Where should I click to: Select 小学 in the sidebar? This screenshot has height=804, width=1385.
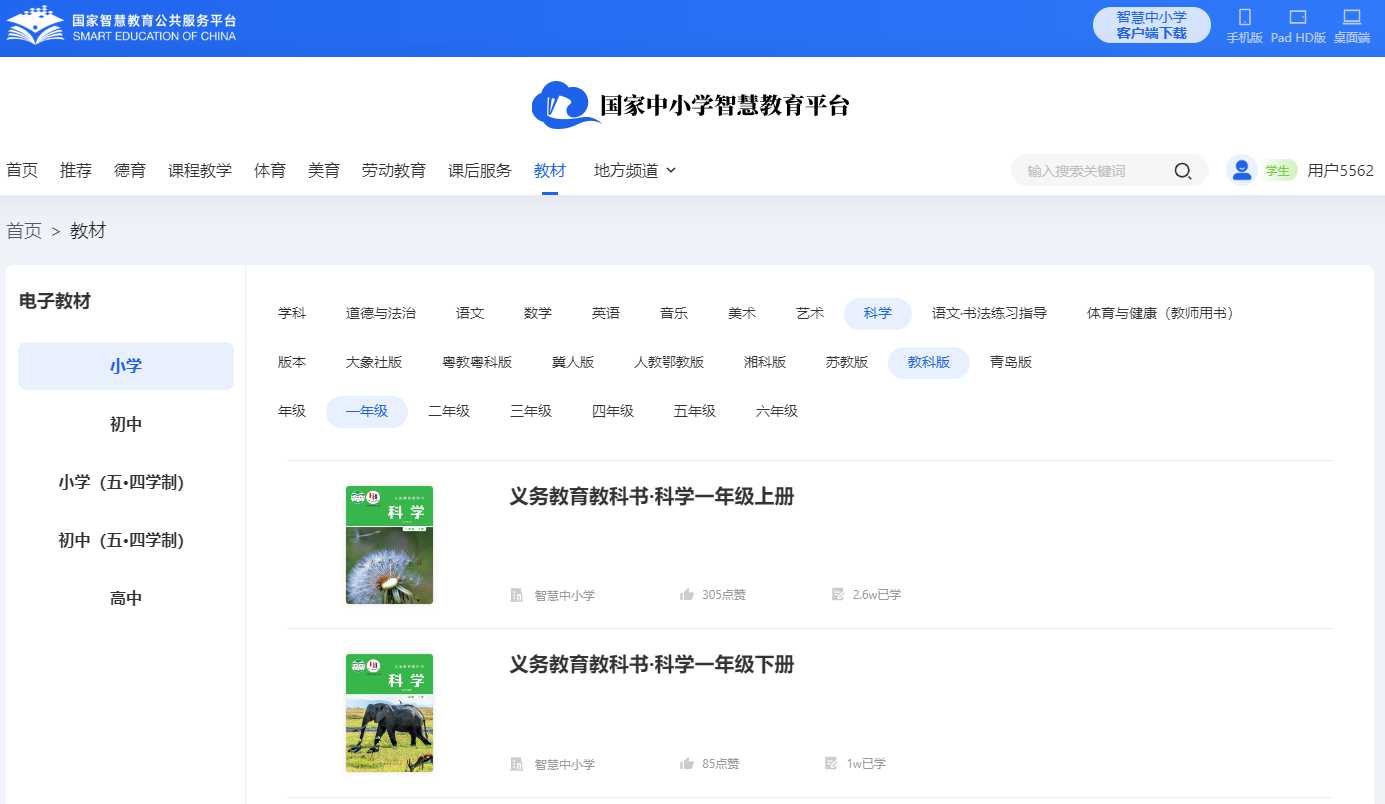(x=126, y=366)
